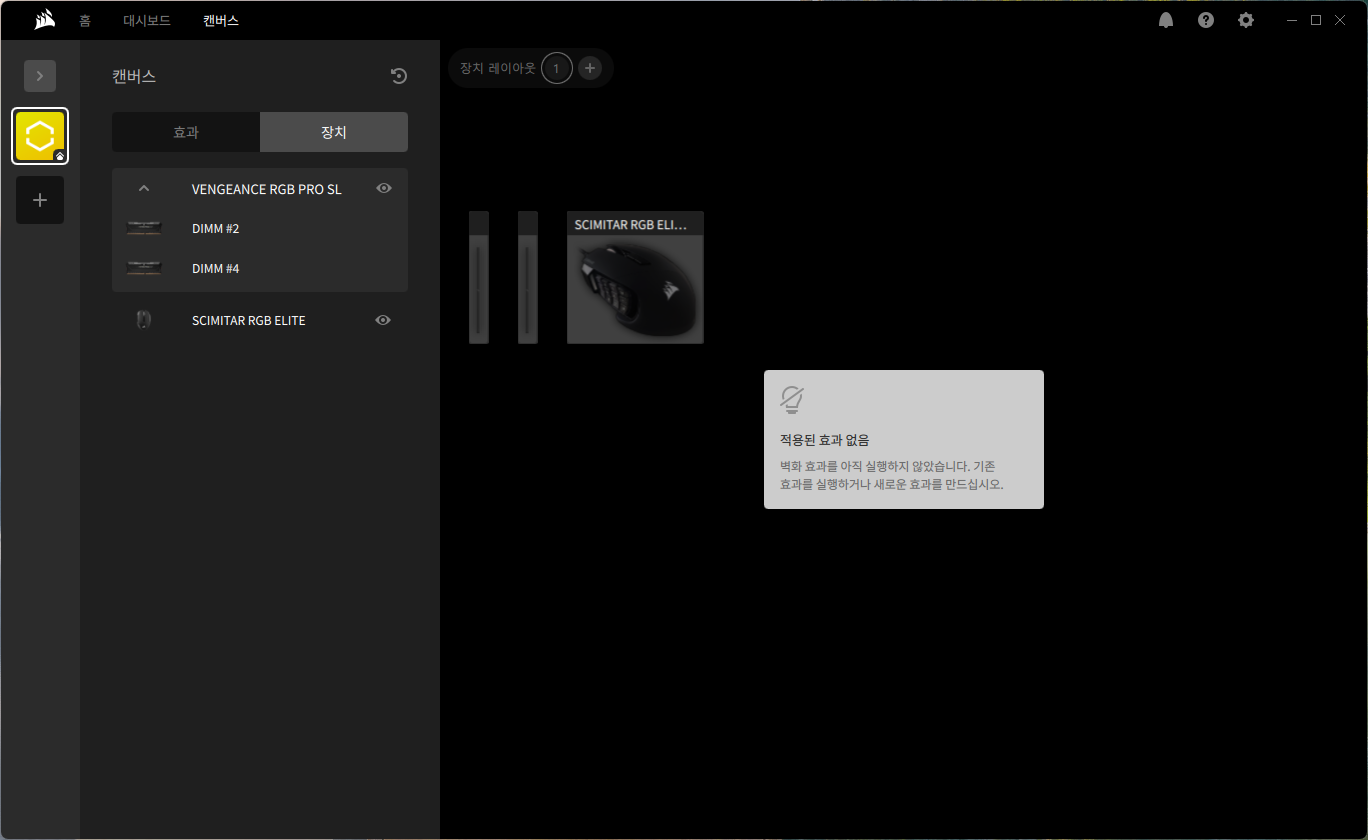Select VENGEANCE RGB PRO SL label

267,189
